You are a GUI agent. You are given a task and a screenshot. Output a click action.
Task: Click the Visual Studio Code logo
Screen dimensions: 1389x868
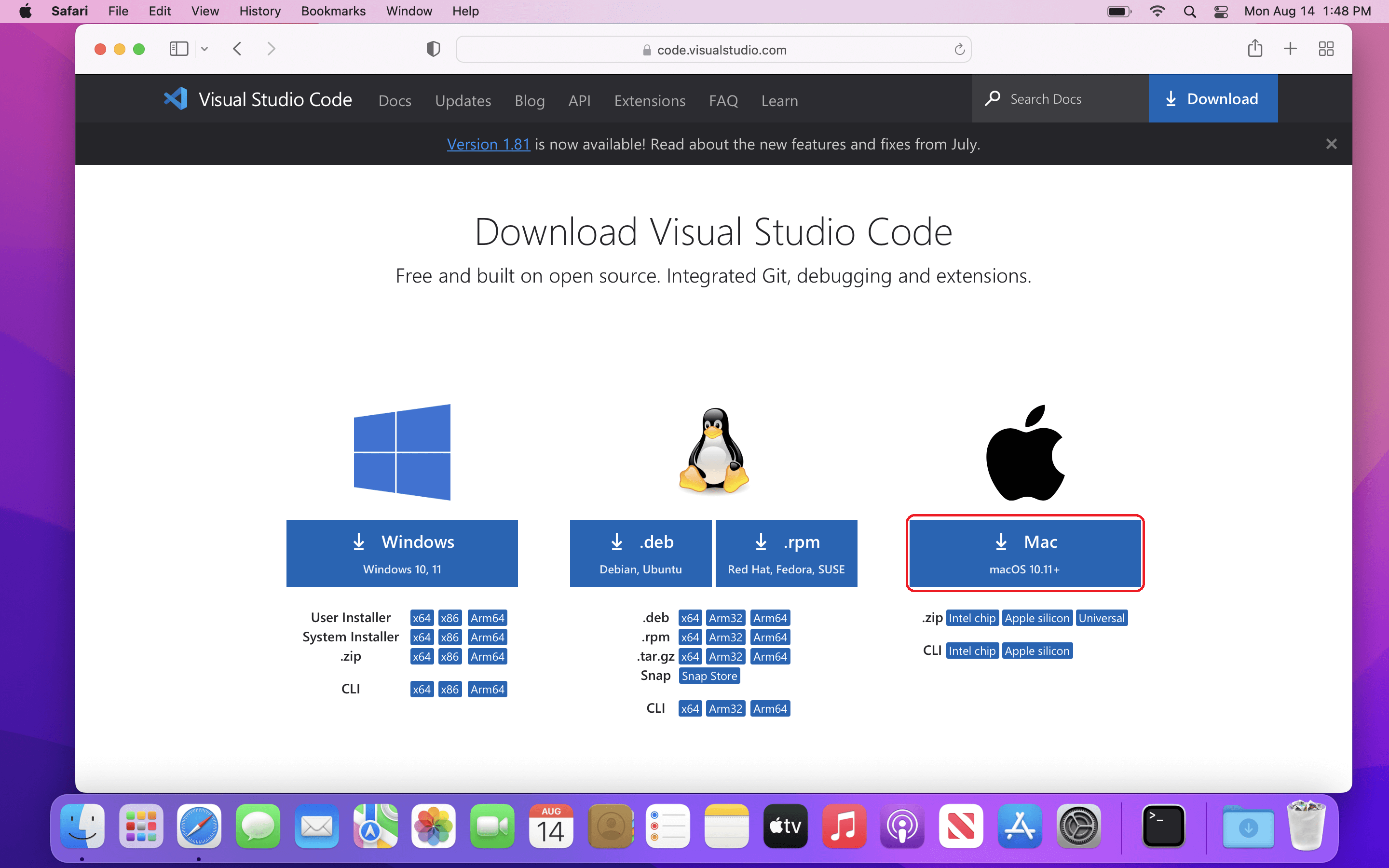pos(176,99)
